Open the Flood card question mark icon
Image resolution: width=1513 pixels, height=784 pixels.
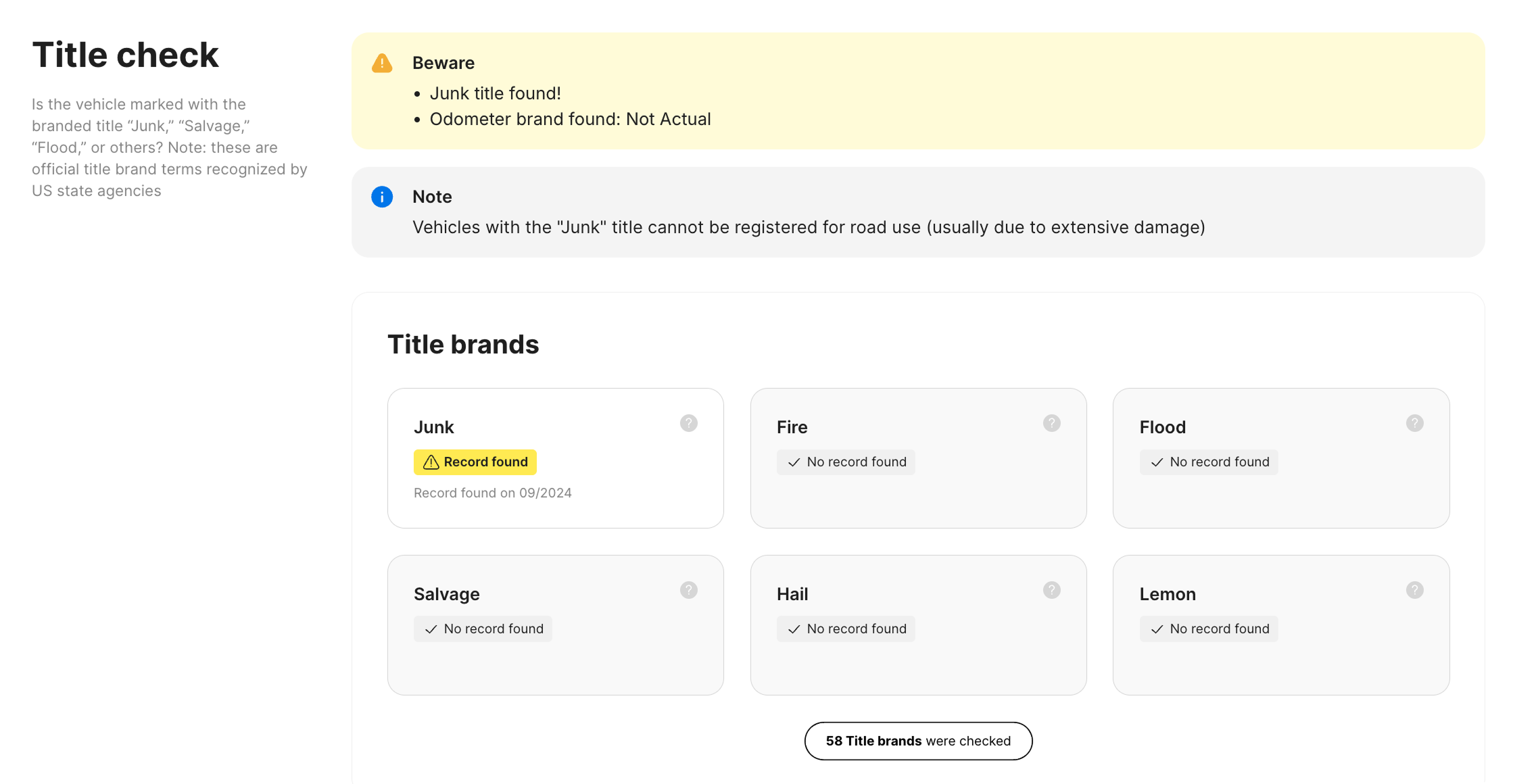(x=1414, y=423)
